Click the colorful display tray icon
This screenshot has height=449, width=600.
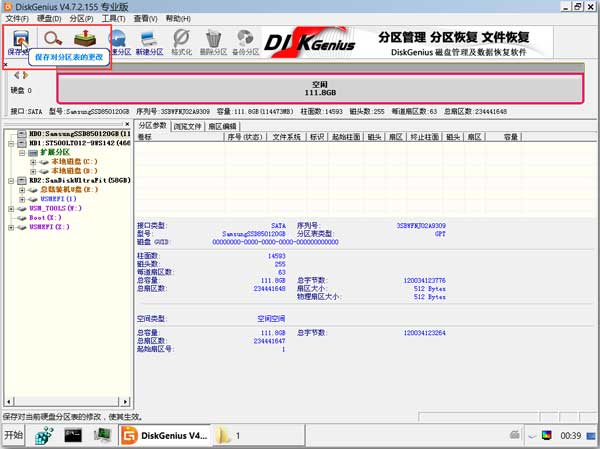click(546, 435)
